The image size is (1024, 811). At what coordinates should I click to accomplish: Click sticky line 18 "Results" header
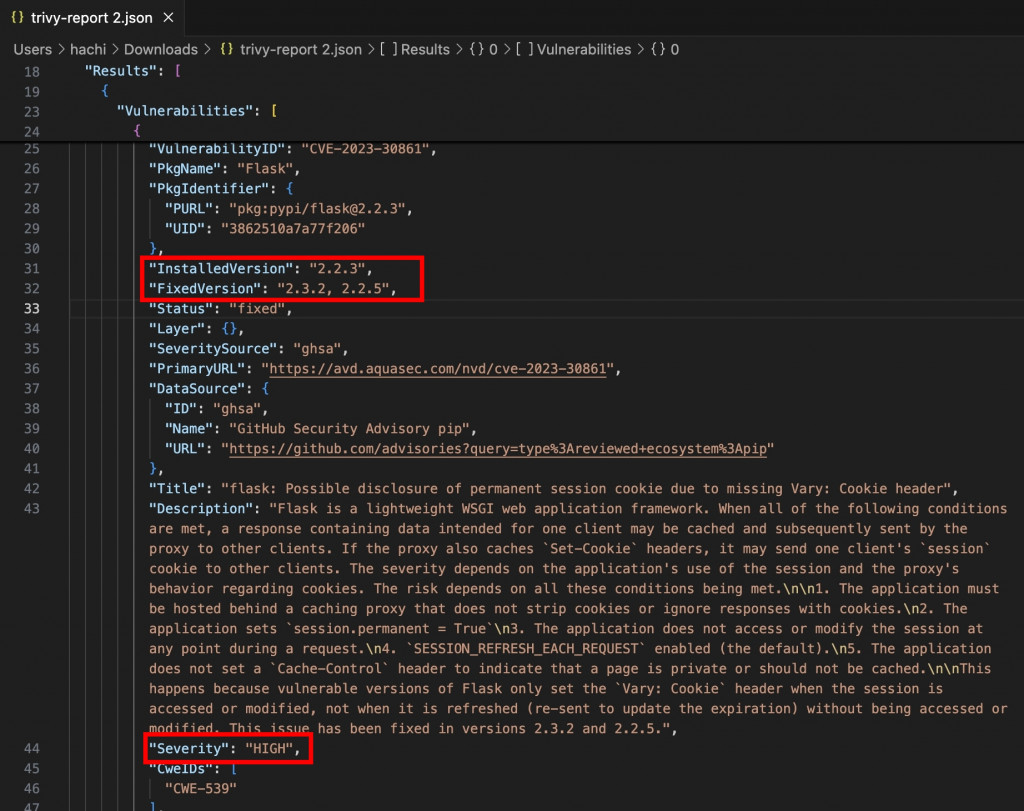[x=120, y=71]
